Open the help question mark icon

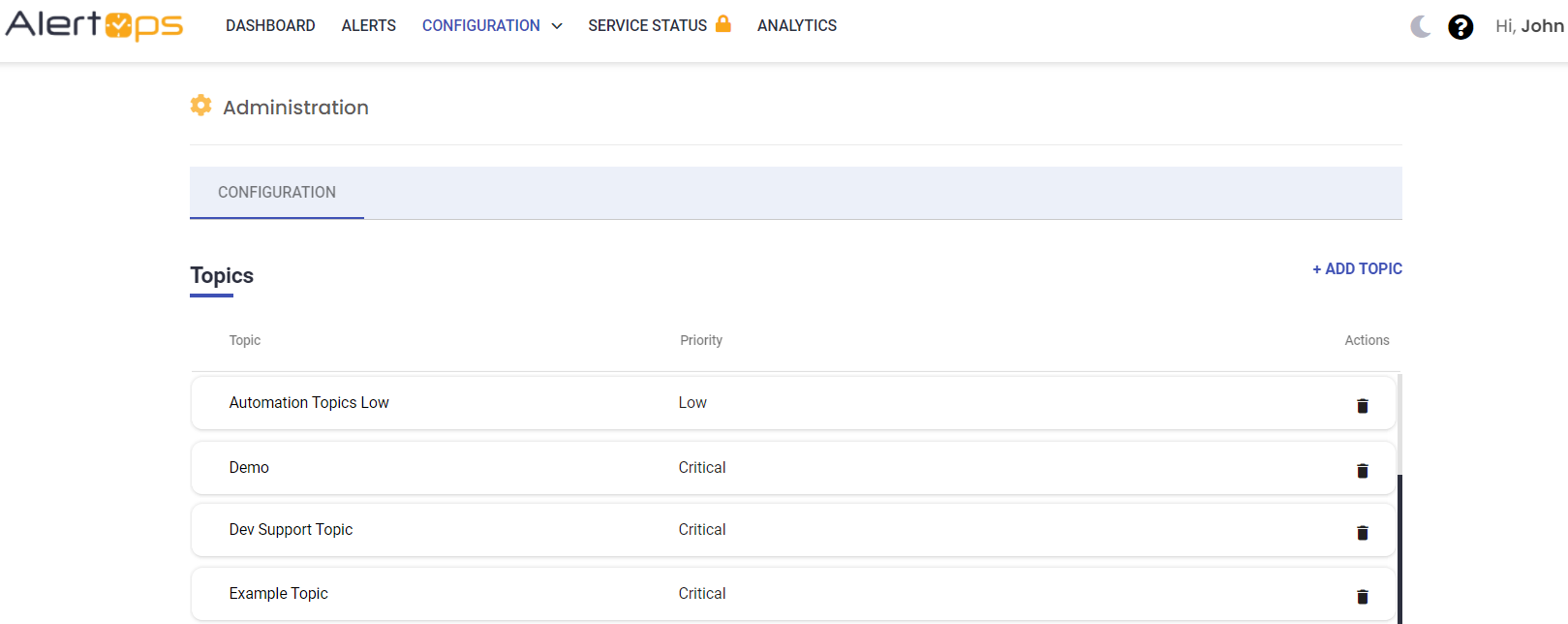pos(1460,27)
